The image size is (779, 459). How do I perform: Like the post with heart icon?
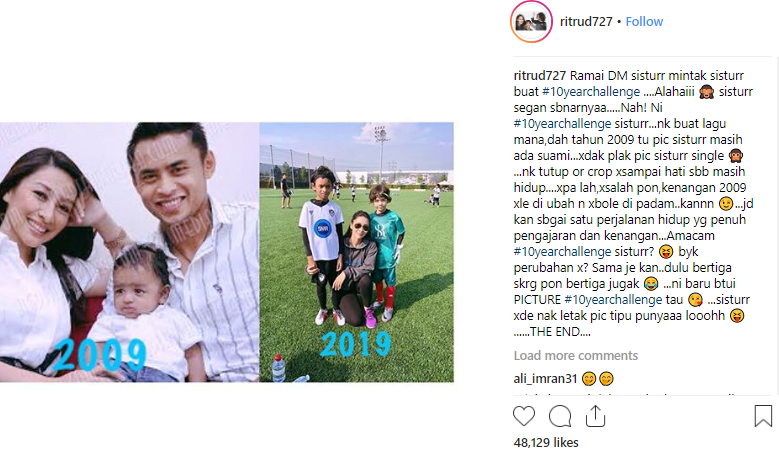pos(524,416)
